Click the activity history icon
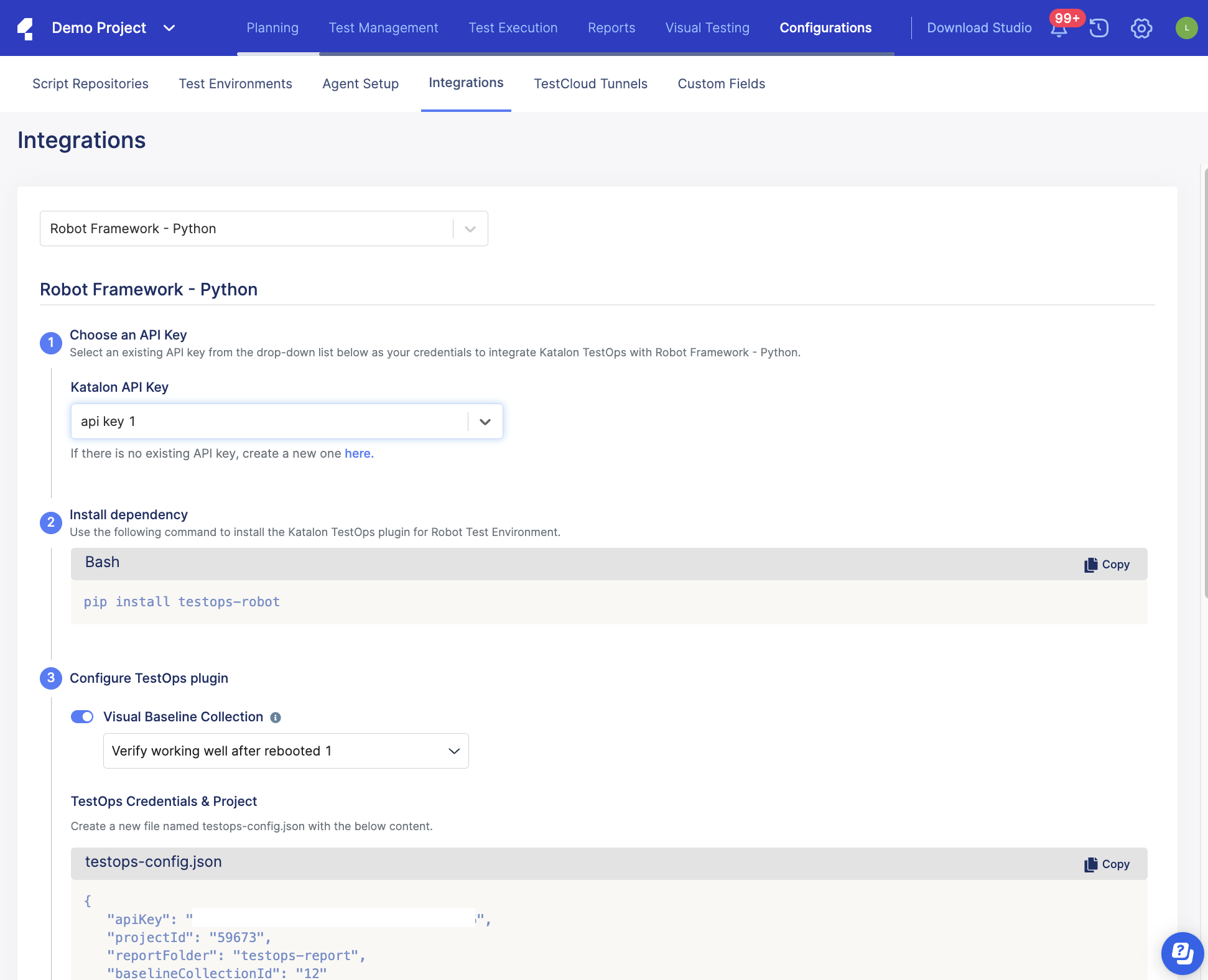 (1100, 27)
